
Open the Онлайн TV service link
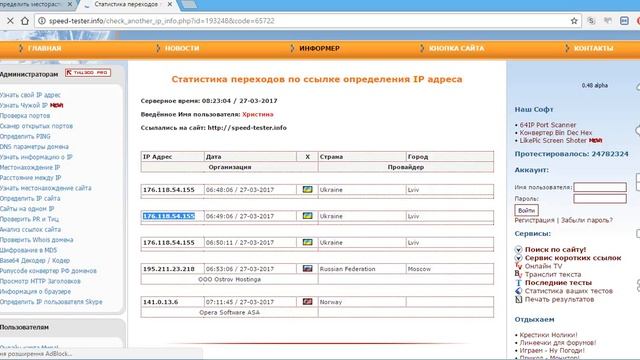(543, 266)
